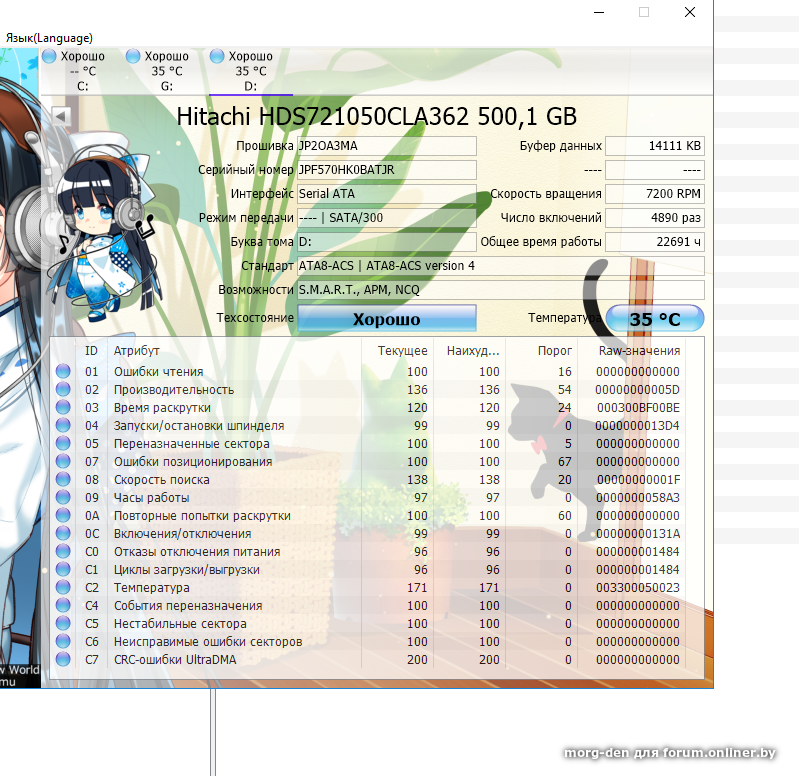The height and width of the screenshot is (776, 799).
Task: Click the Hitachi HDS721050CLA362 model title
Action: pos(377,116)
